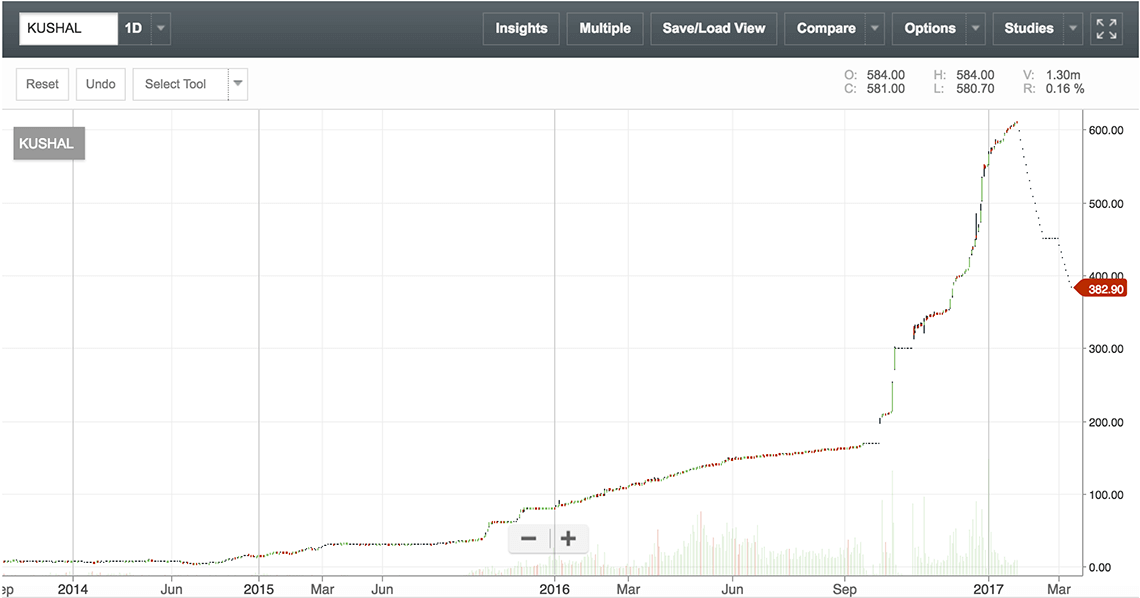Open the Compare dropdown arrow

click(x=875, y=29)
